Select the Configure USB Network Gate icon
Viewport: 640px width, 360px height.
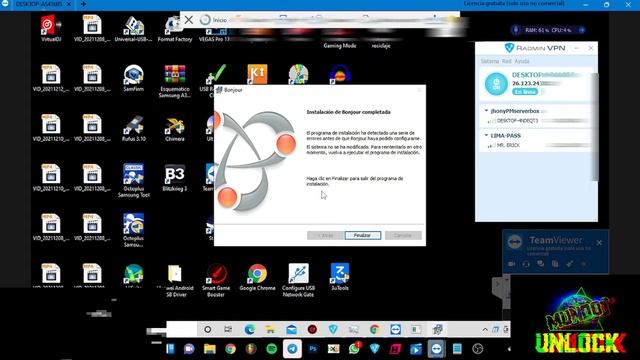(298, 280)
